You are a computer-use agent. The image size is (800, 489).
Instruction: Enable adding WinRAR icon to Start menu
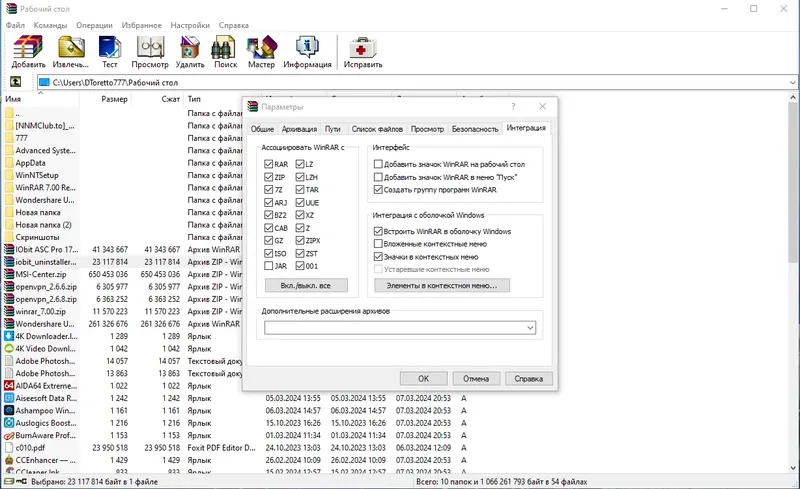point(378,177)
